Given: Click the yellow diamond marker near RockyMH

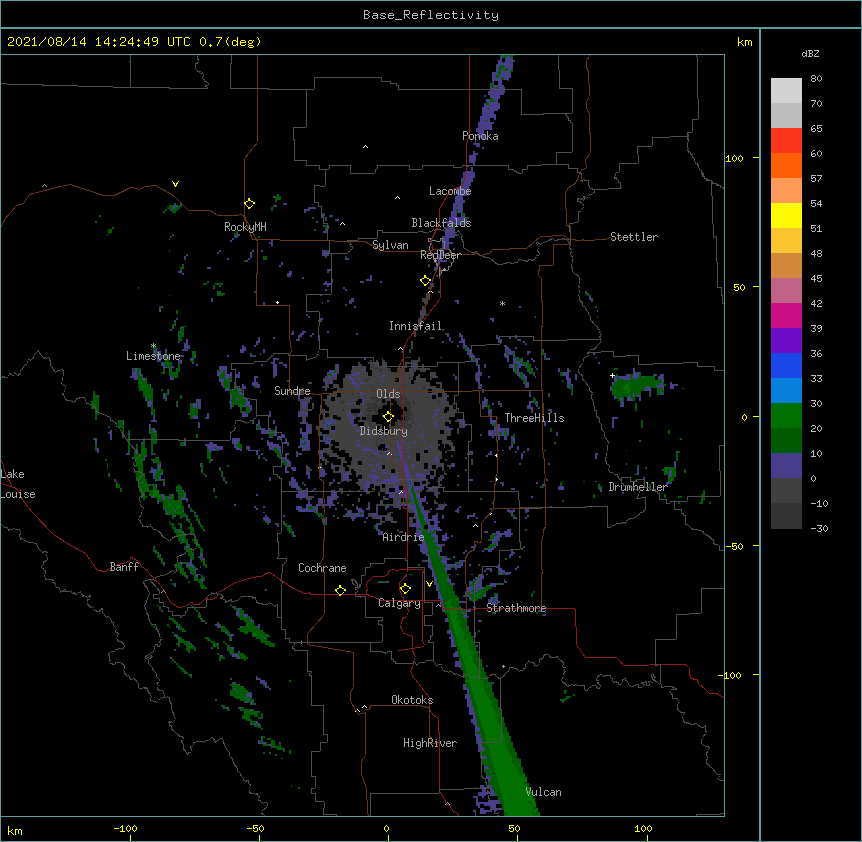Looking at the screenshot, I should click(x=249, y=204).
